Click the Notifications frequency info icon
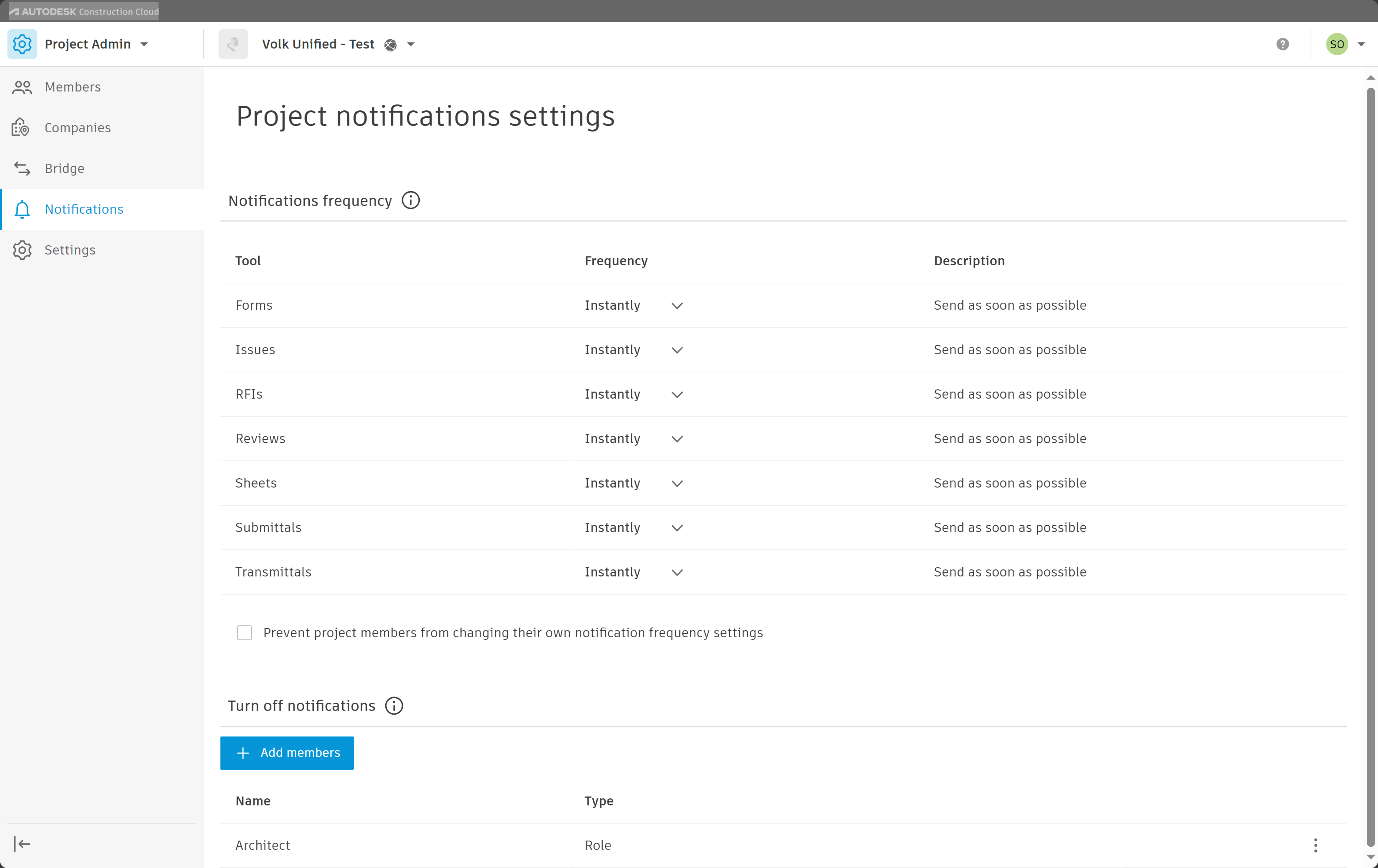The height and width of the screenshot is (868, 1378). click(410, 200)
